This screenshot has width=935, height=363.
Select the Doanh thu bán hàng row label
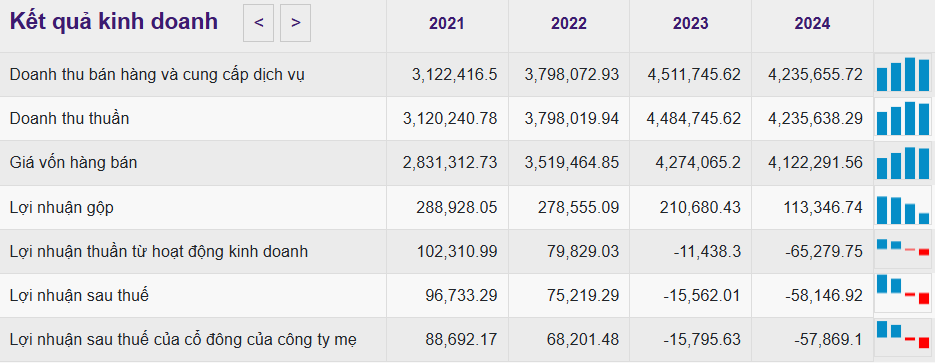tap(157, 75)
